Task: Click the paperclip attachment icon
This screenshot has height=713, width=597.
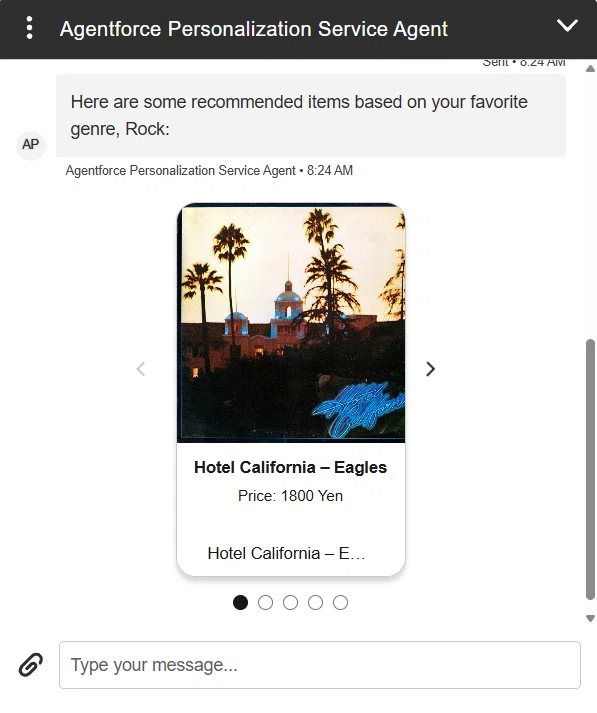Action: coord(31,665)
